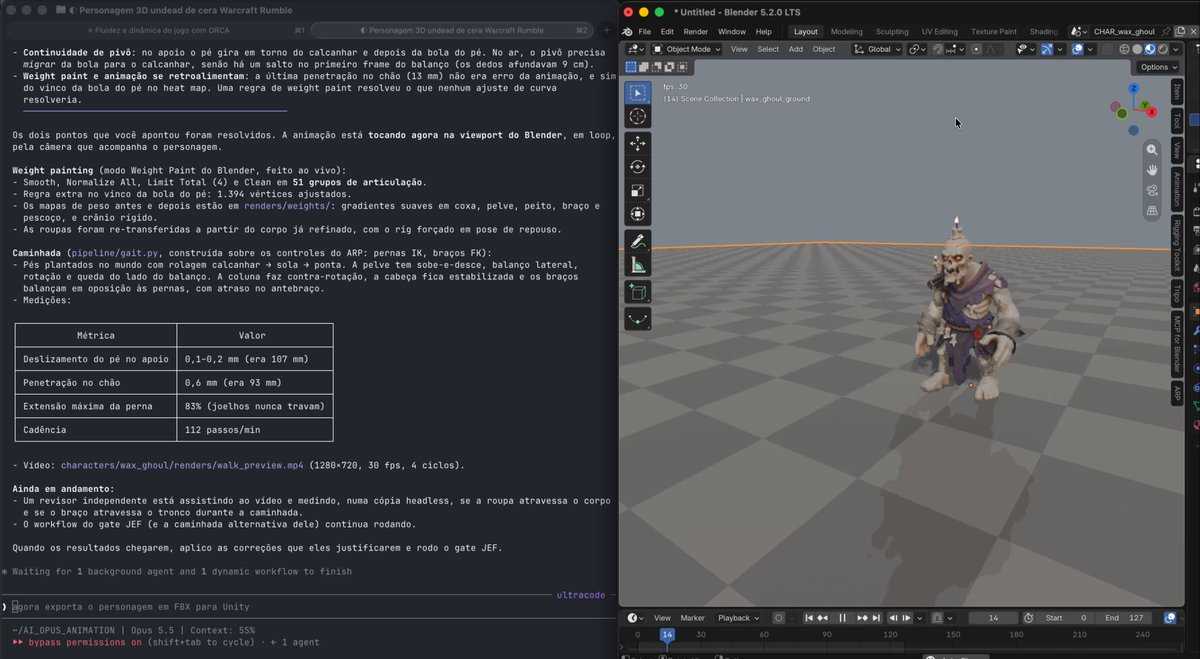Activate the Rotate tool in Blender toolbar
Image resolution: width=1200 pixels, height=659 pixels.
coord(638,167)
